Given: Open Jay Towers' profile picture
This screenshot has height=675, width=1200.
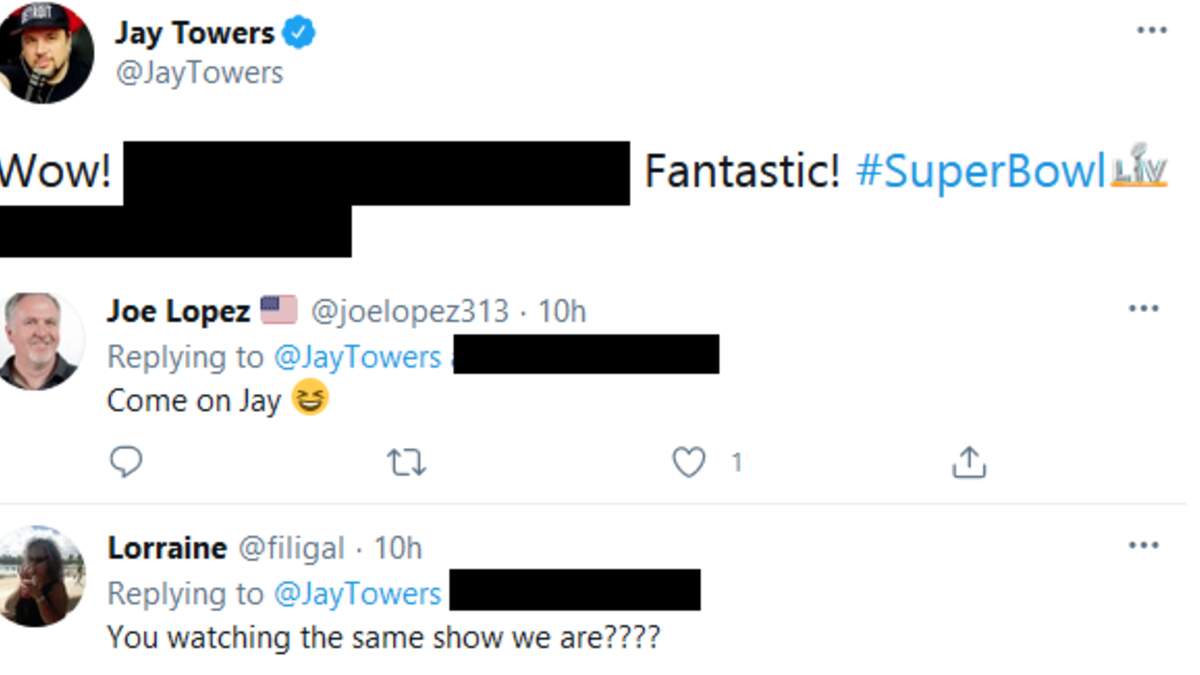Looking at the screenshot, I should click(45, 53).
